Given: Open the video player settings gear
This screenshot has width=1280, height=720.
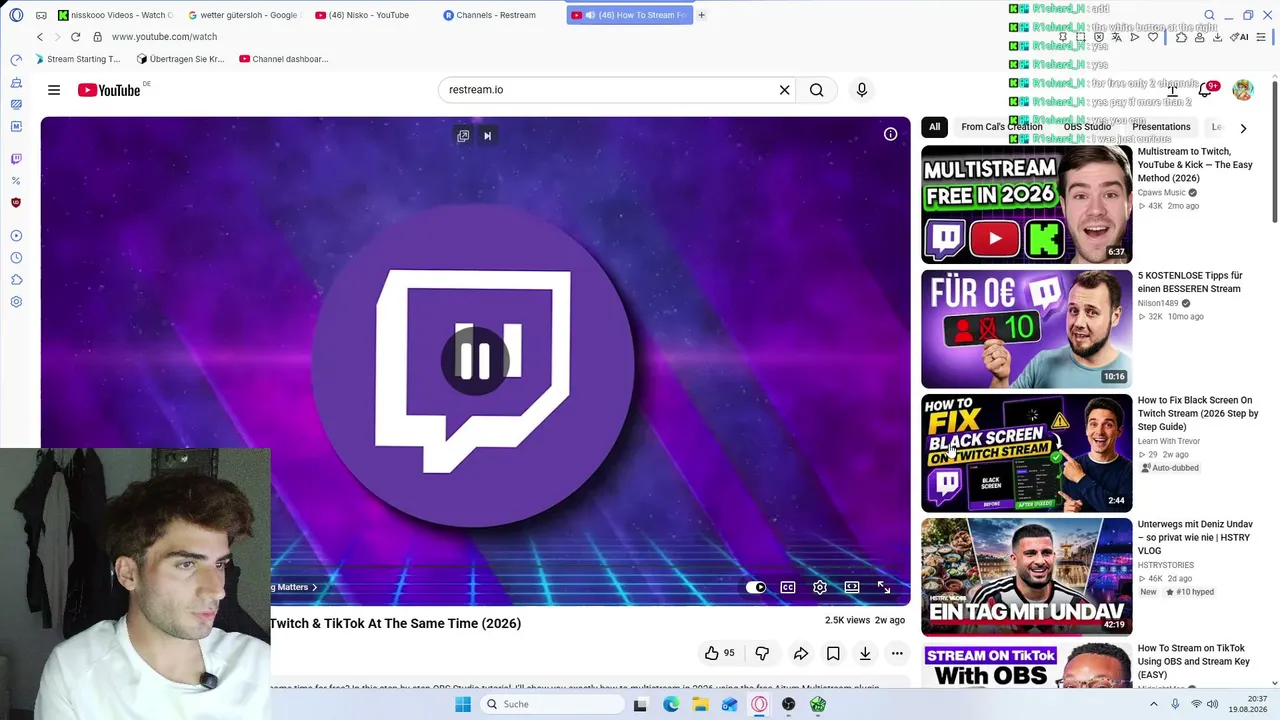Looking at the screenshot, I should click(820, 587).
